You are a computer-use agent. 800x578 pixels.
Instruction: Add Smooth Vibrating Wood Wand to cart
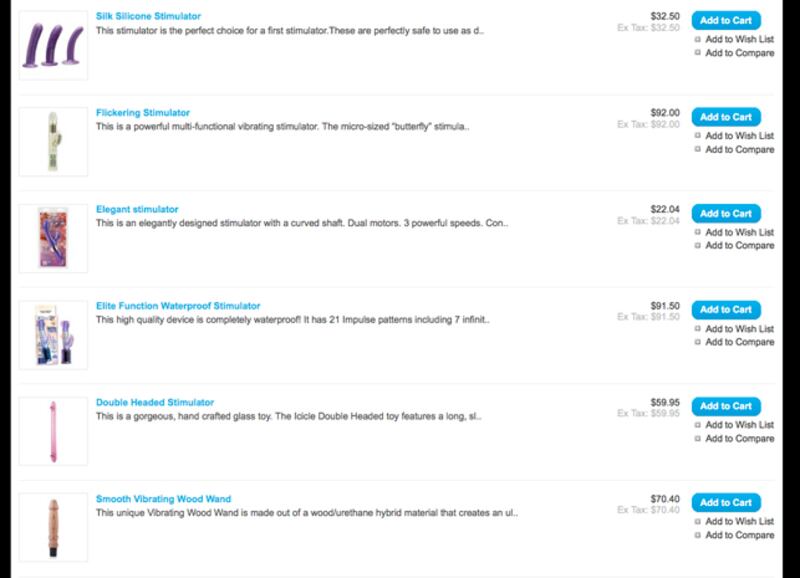click(x=725, y=503)
